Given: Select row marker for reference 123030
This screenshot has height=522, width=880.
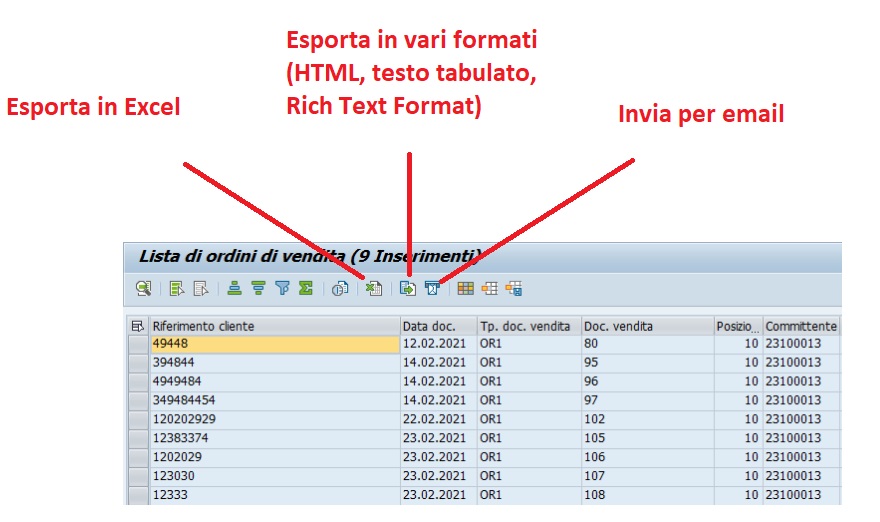Looking at the screenshot, I should point(138,476).
